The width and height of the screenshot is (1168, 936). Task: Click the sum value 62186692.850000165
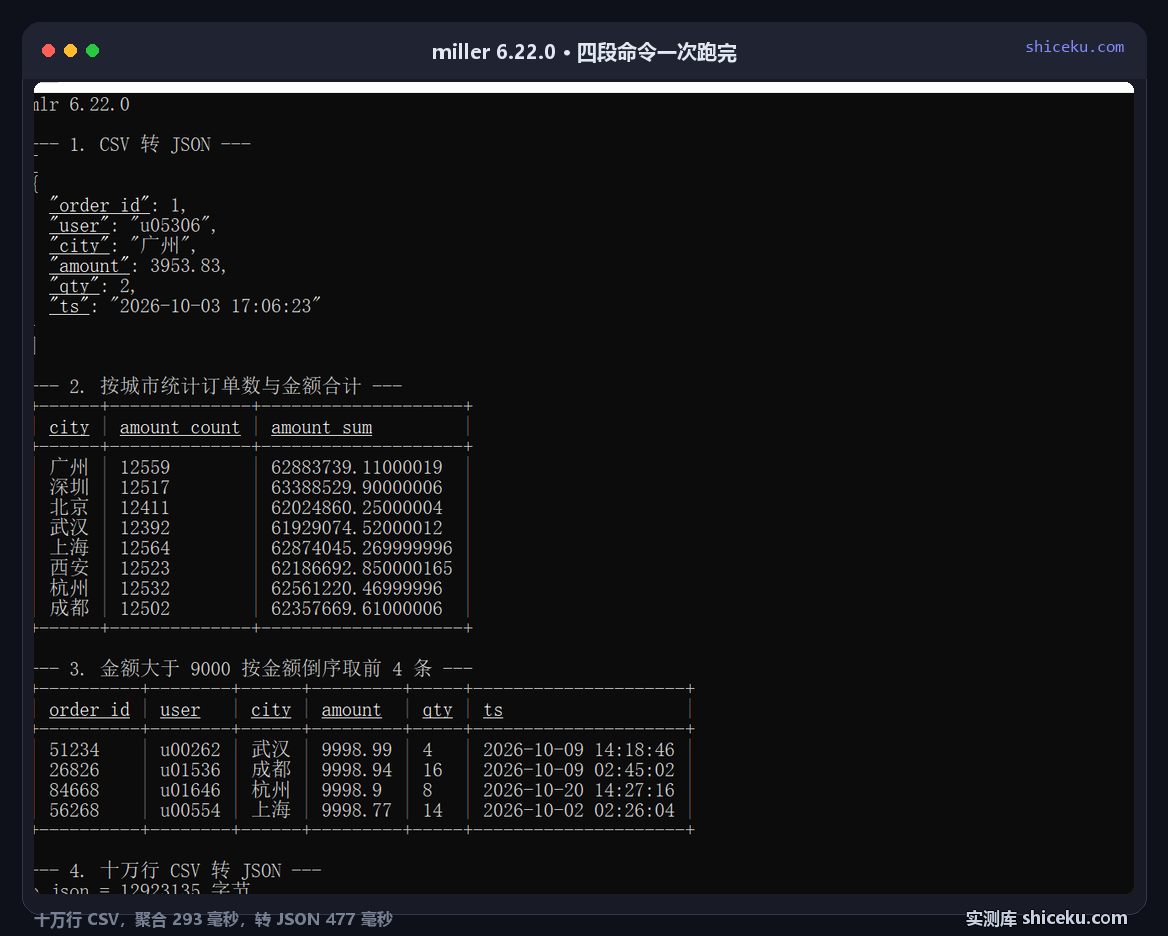point(361,568)
